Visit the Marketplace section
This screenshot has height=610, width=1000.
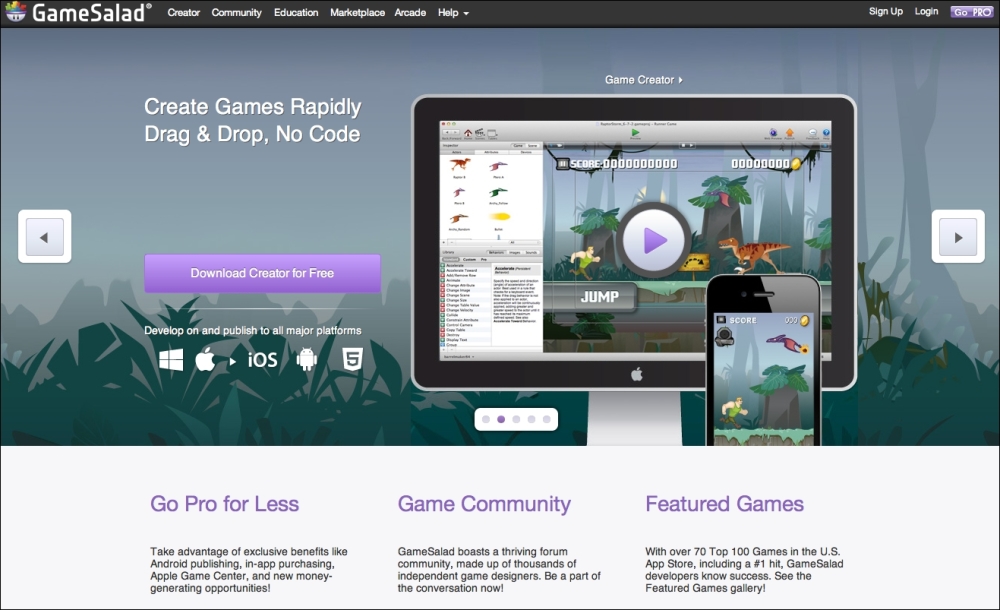pyautogui.click(x=357, y=12)
